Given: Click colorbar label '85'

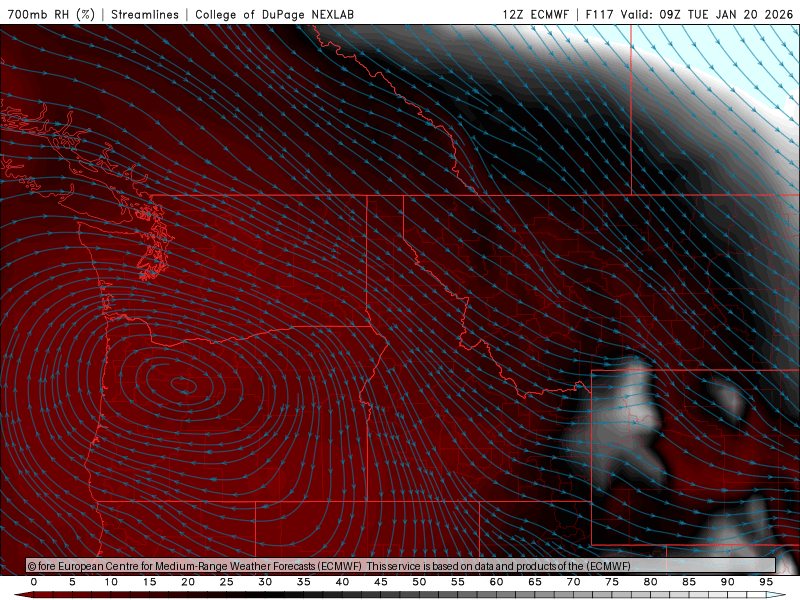Looking at the screenshot, I should coord(689,582).
